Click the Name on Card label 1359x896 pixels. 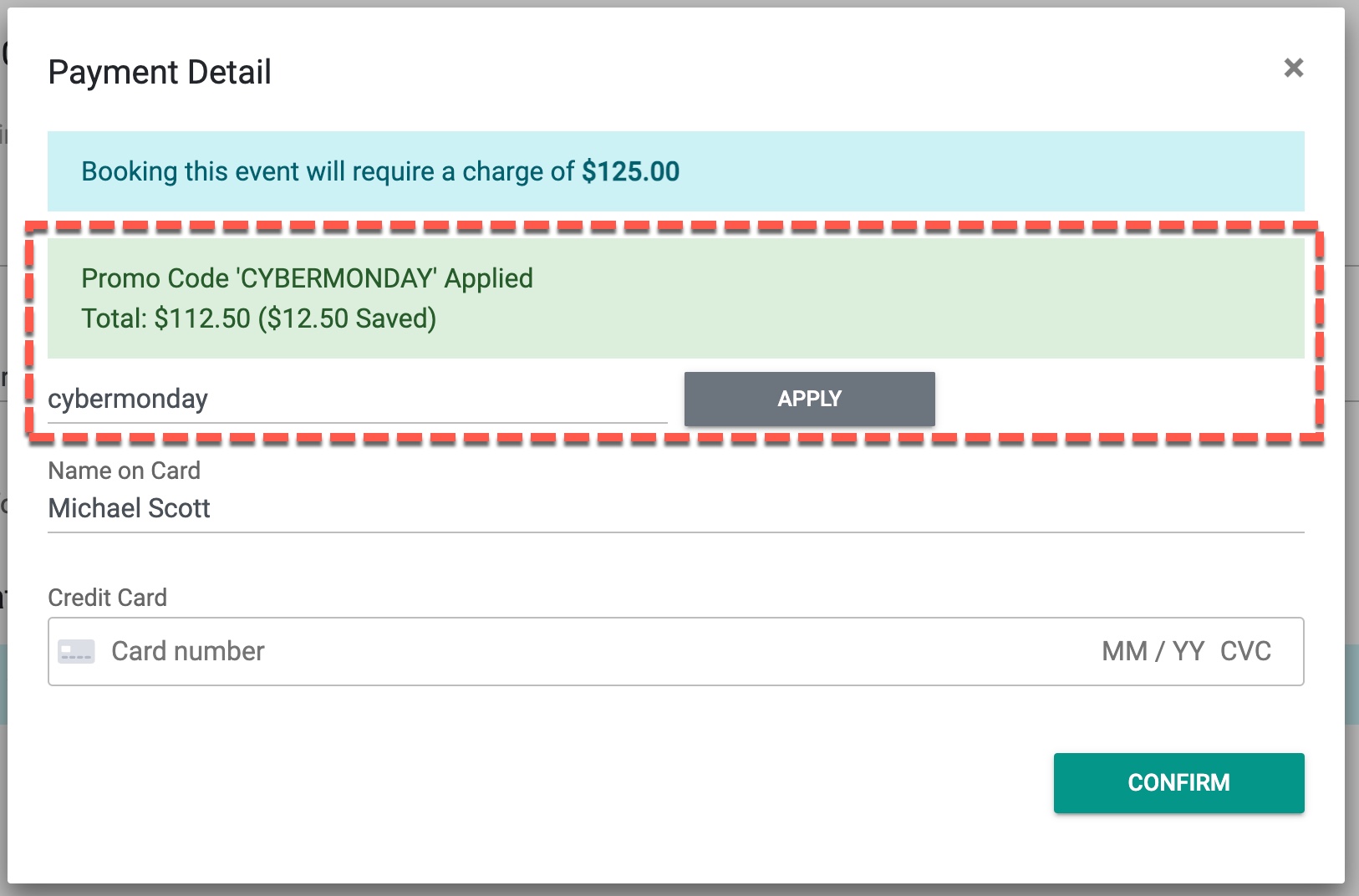pyautogui.click(x=124, y=471)
